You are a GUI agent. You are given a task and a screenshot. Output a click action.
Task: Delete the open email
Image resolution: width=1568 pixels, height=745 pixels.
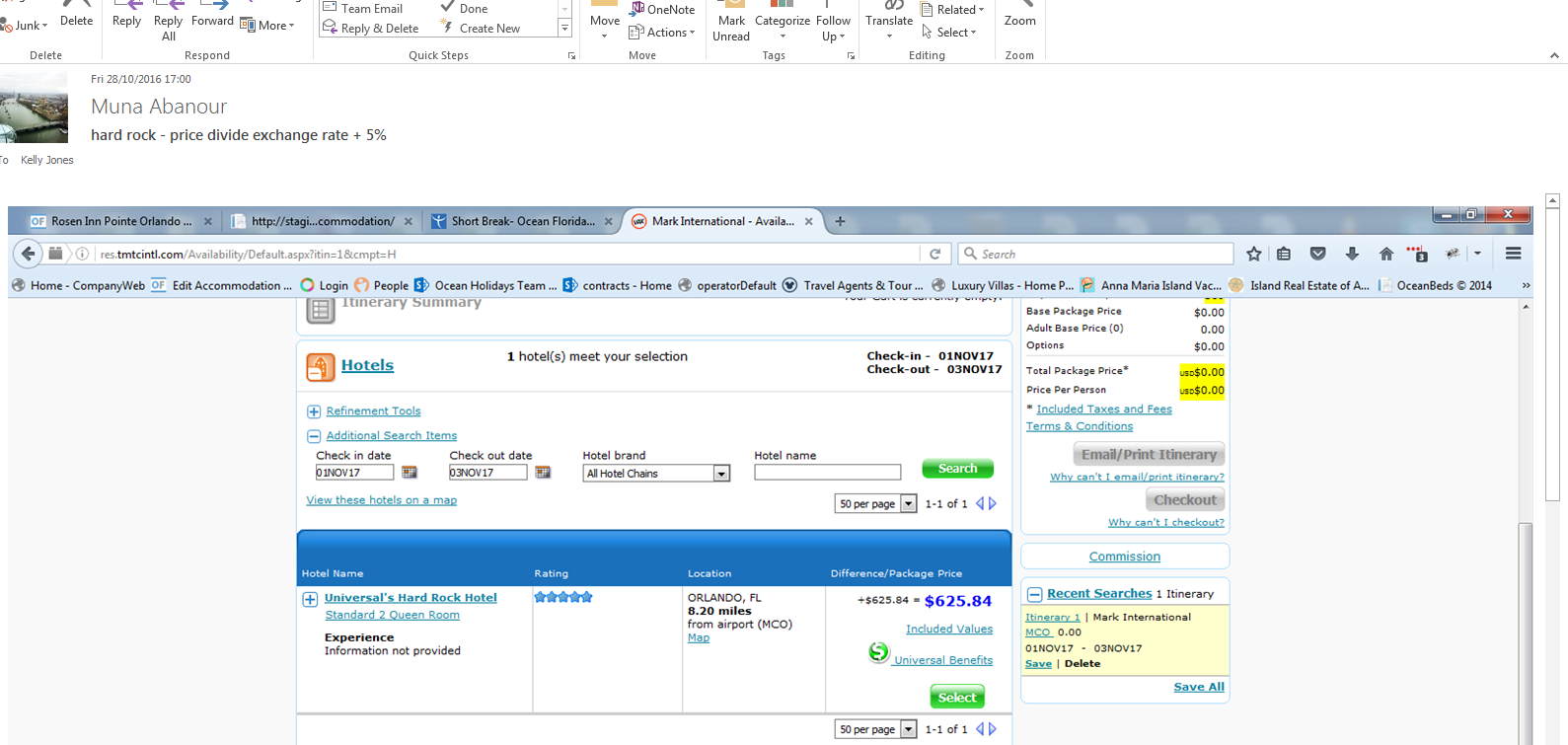click(76, 15)
